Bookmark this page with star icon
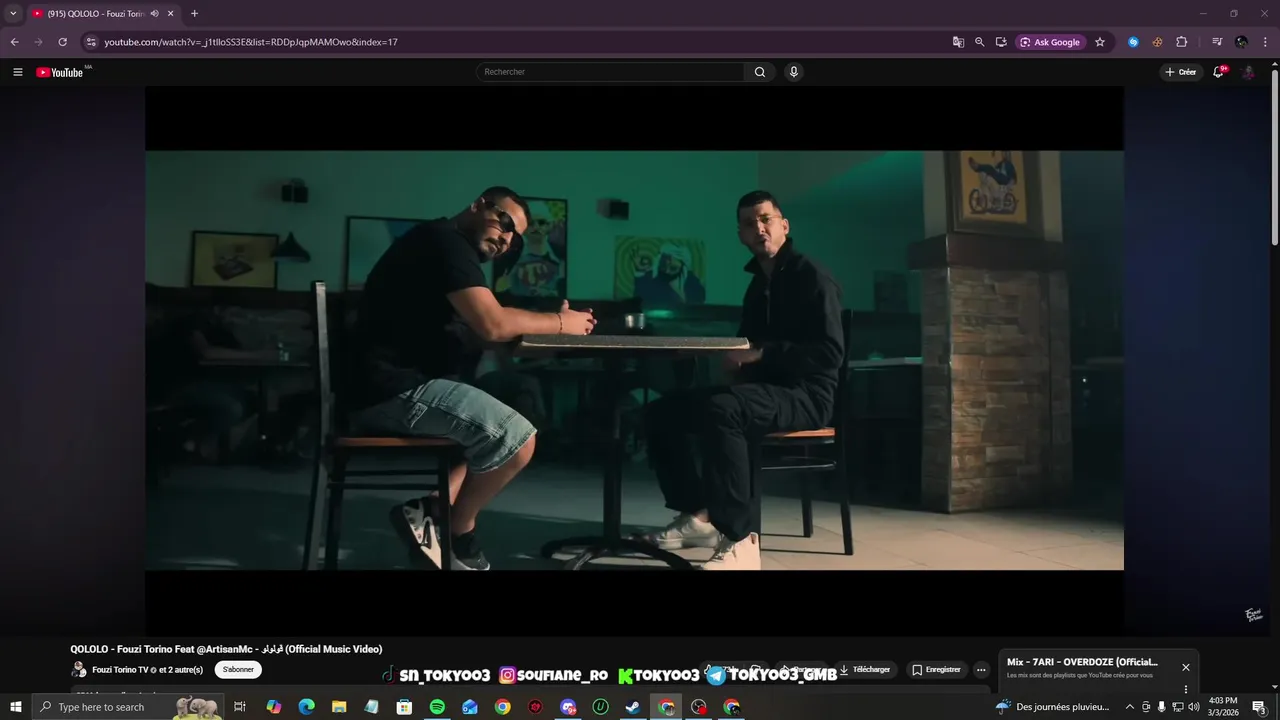 click(1100, 42)
